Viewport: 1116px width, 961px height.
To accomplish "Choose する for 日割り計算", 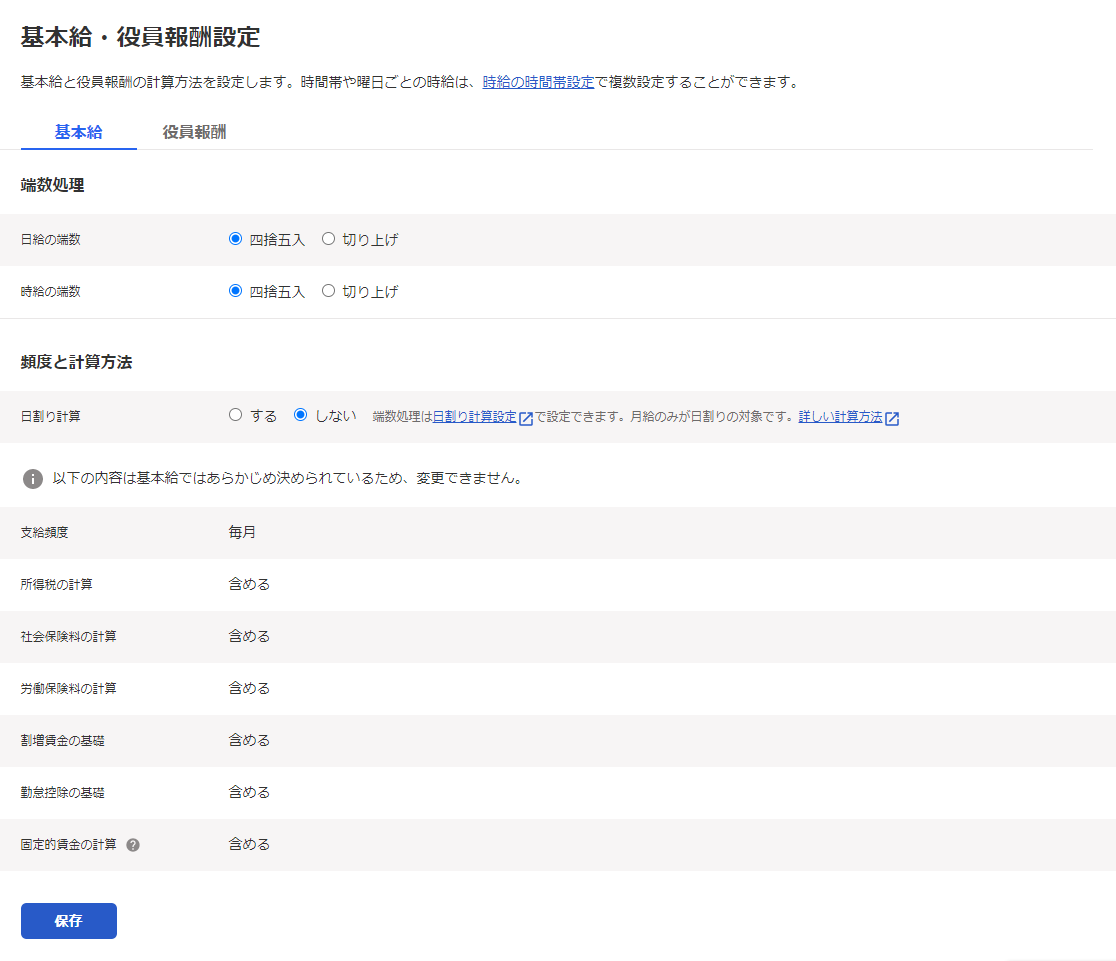I will point(236,415).
